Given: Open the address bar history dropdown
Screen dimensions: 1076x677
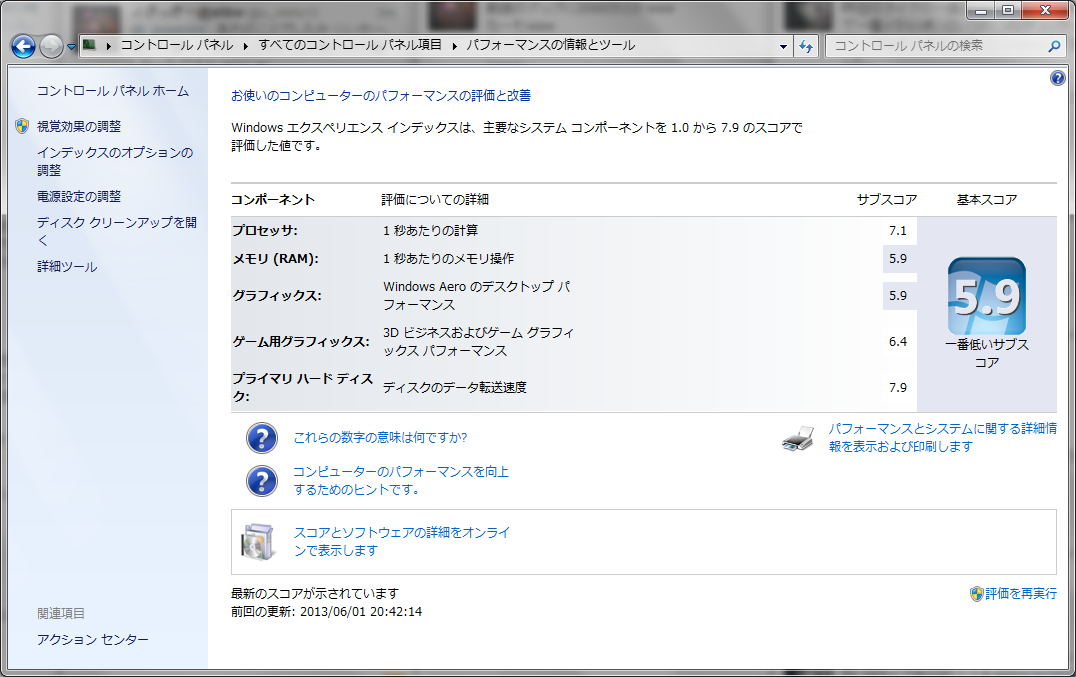Looking at the screenshot, I should pos(783,47).
